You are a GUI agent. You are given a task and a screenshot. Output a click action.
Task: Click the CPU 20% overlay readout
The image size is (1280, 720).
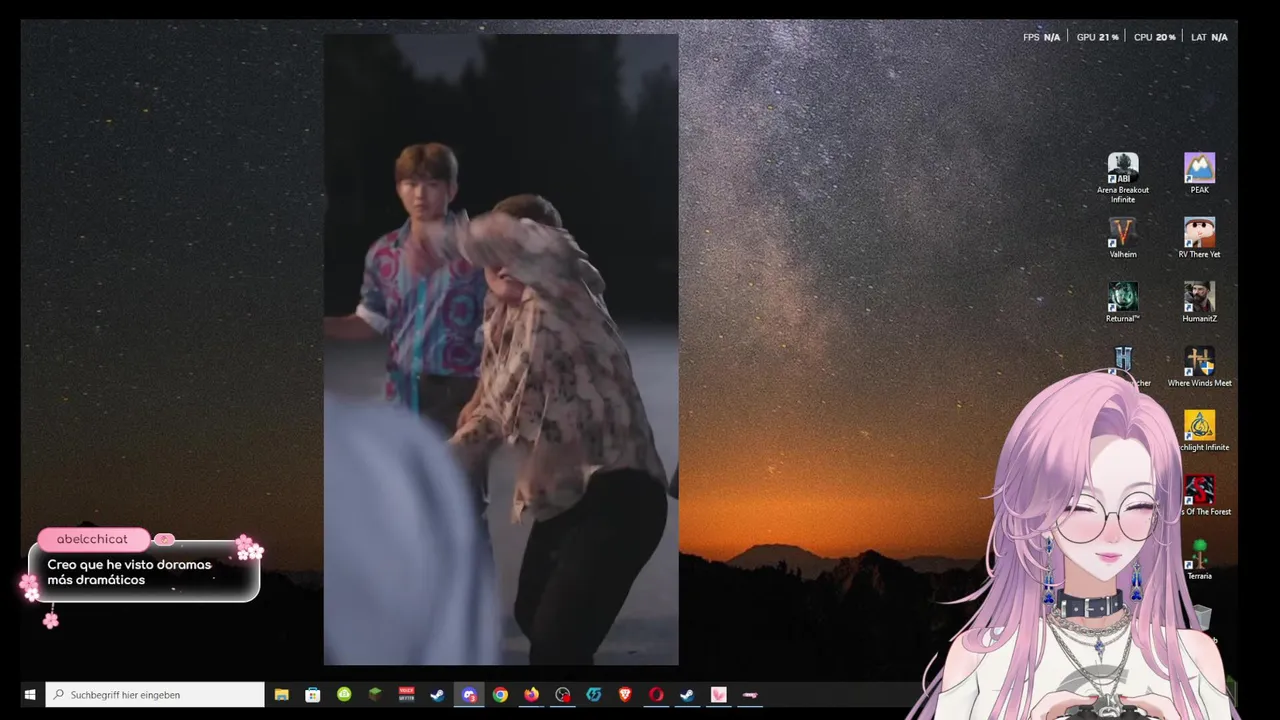[1155, 37]
